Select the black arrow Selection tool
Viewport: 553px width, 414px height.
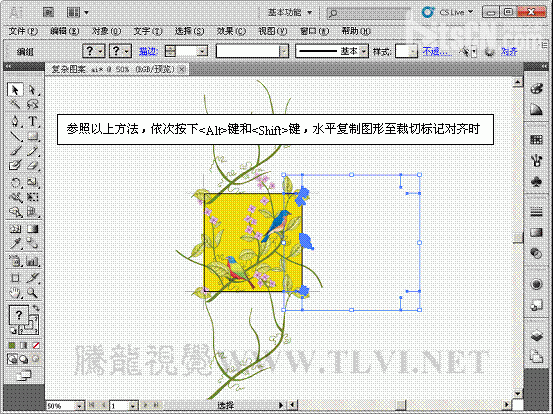pos(15,90)
